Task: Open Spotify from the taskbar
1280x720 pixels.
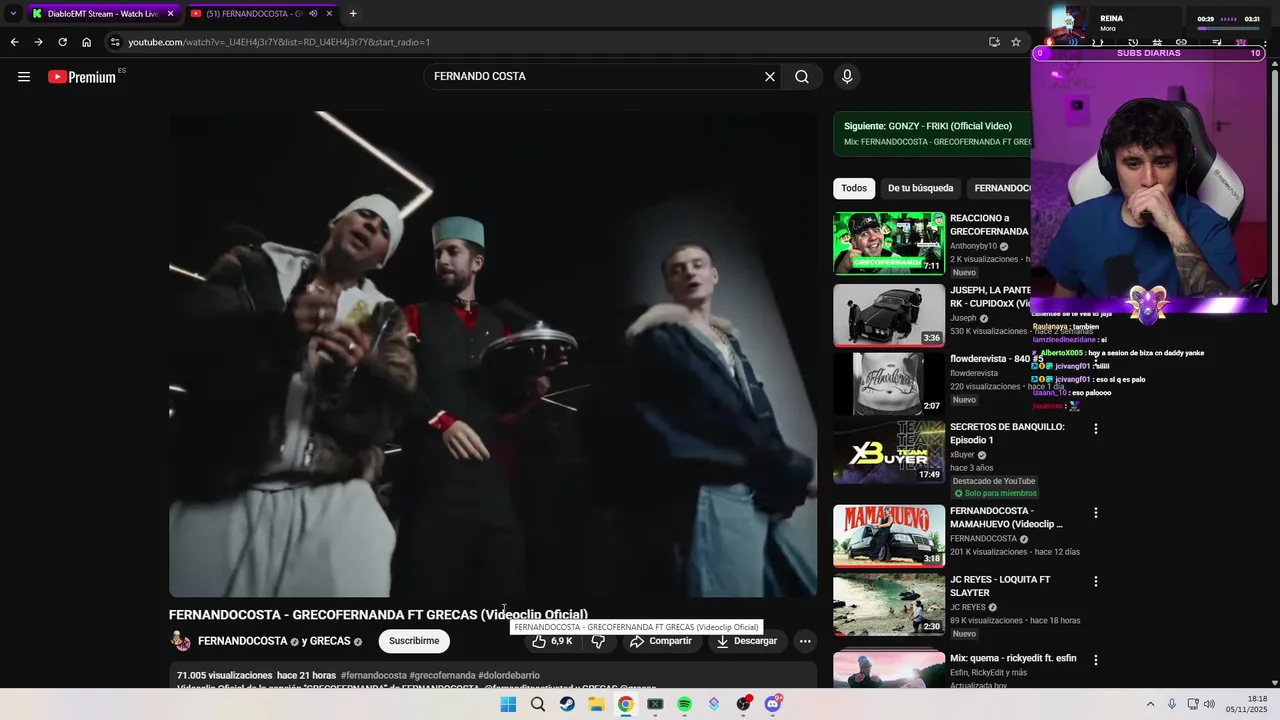Action: pos(684,704)
